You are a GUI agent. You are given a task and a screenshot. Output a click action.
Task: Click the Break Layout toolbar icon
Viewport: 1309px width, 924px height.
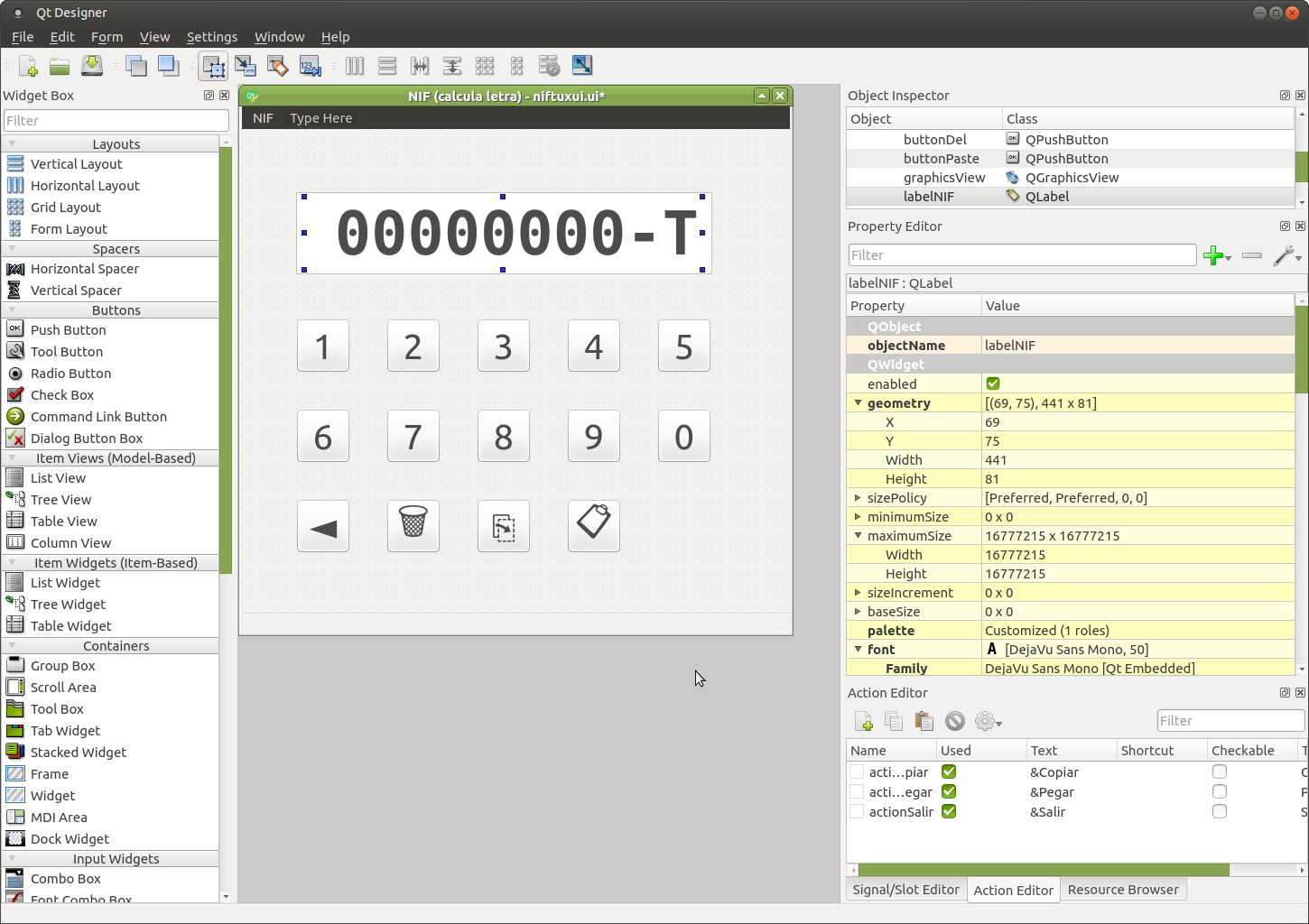tap(549, 66)
